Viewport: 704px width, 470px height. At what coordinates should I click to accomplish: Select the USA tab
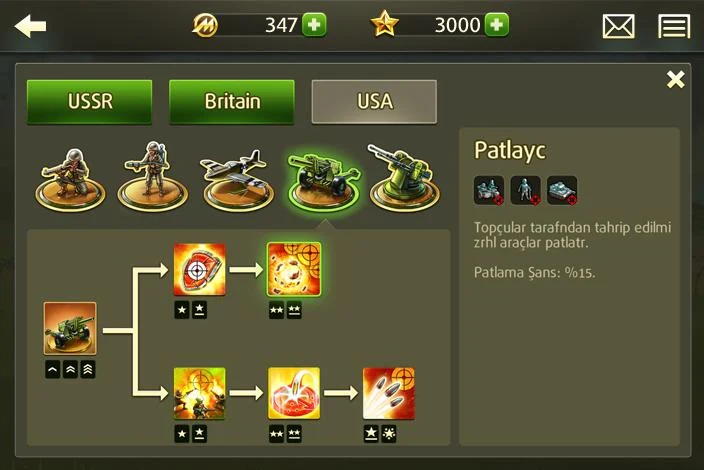pos(374,101)
